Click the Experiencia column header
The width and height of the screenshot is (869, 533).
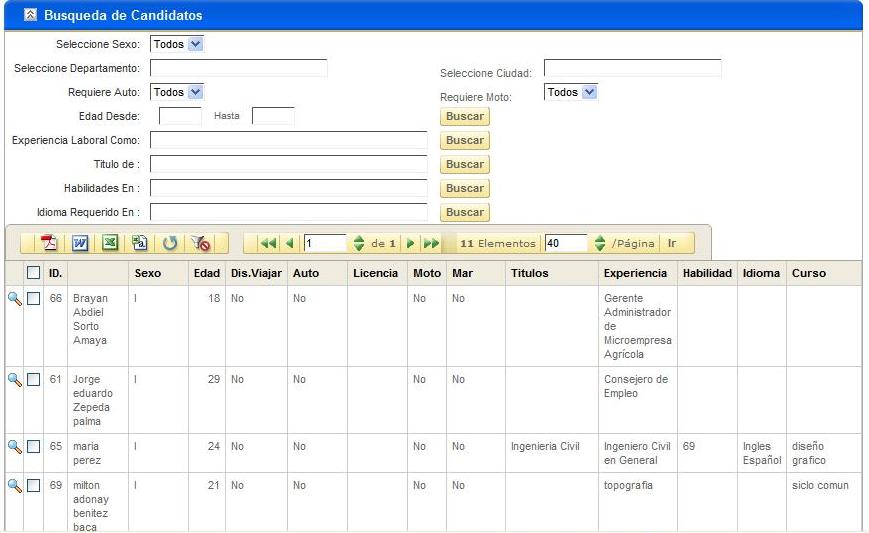coord(635,273)
